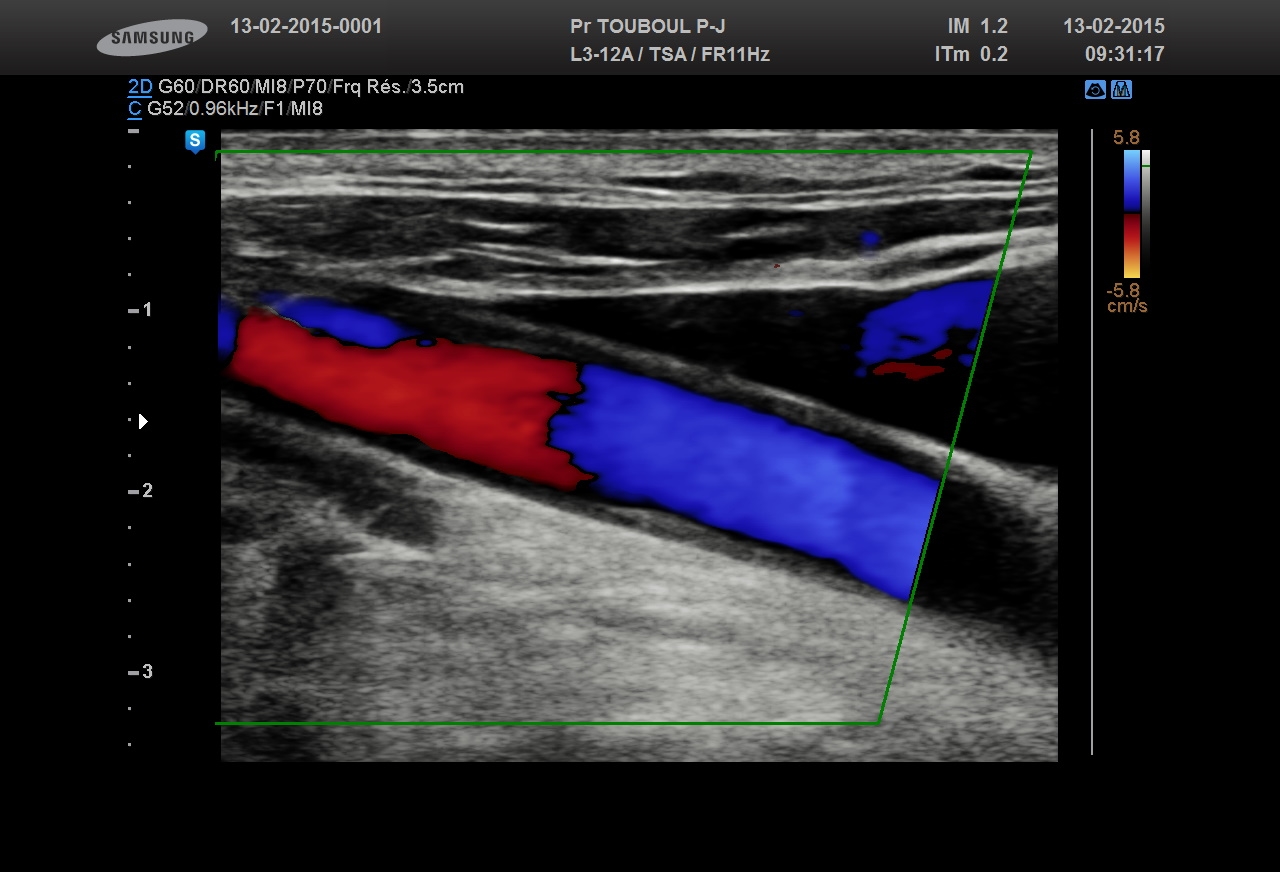Click the 5.8 maximum velocity value
The height and width of the screenshot is (872, 1280).
[1126, 138]
